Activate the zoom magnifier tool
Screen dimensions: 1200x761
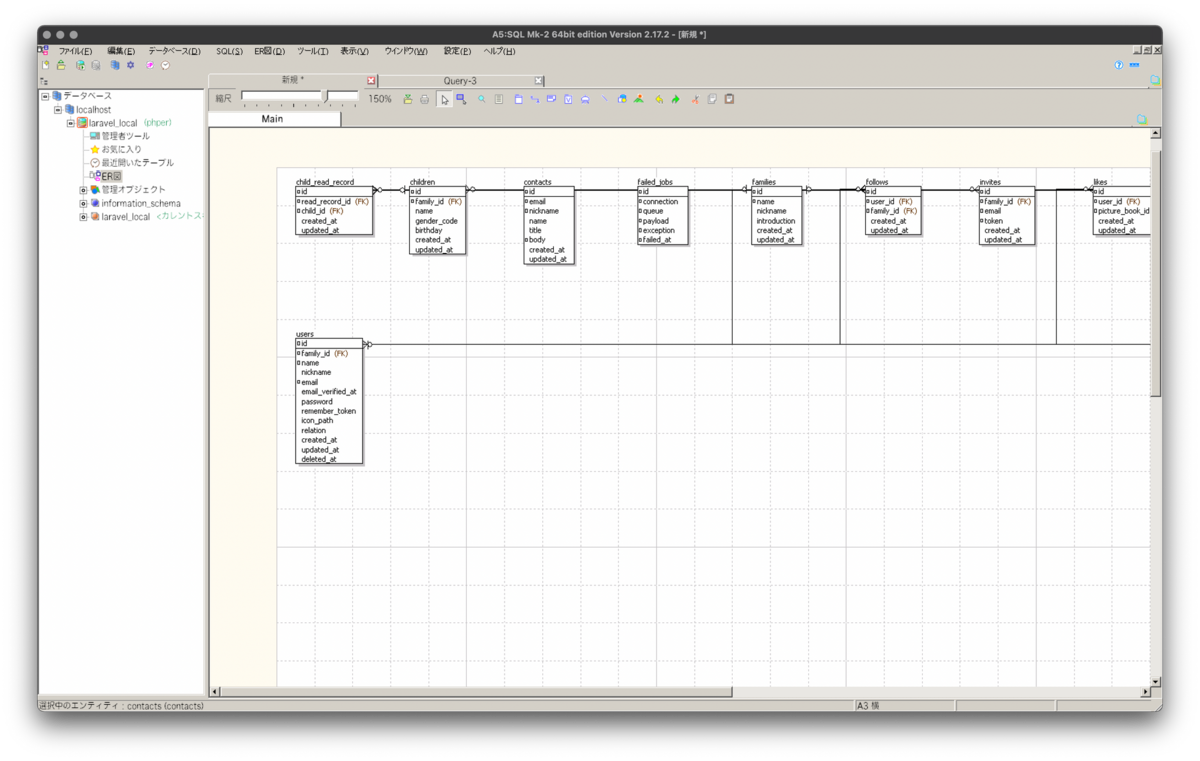482,99
